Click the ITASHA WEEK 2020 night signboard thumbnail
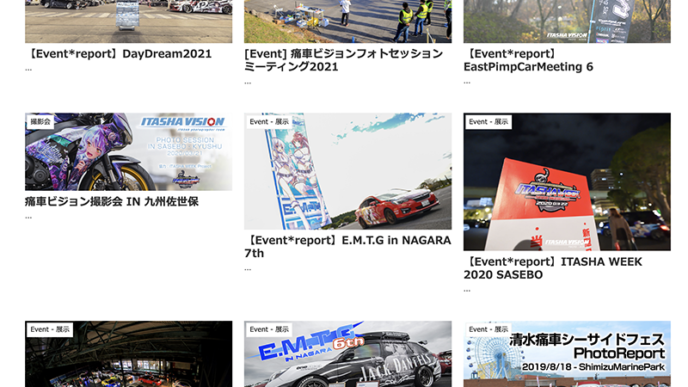The image size is (688, 387). click(567, 182)
